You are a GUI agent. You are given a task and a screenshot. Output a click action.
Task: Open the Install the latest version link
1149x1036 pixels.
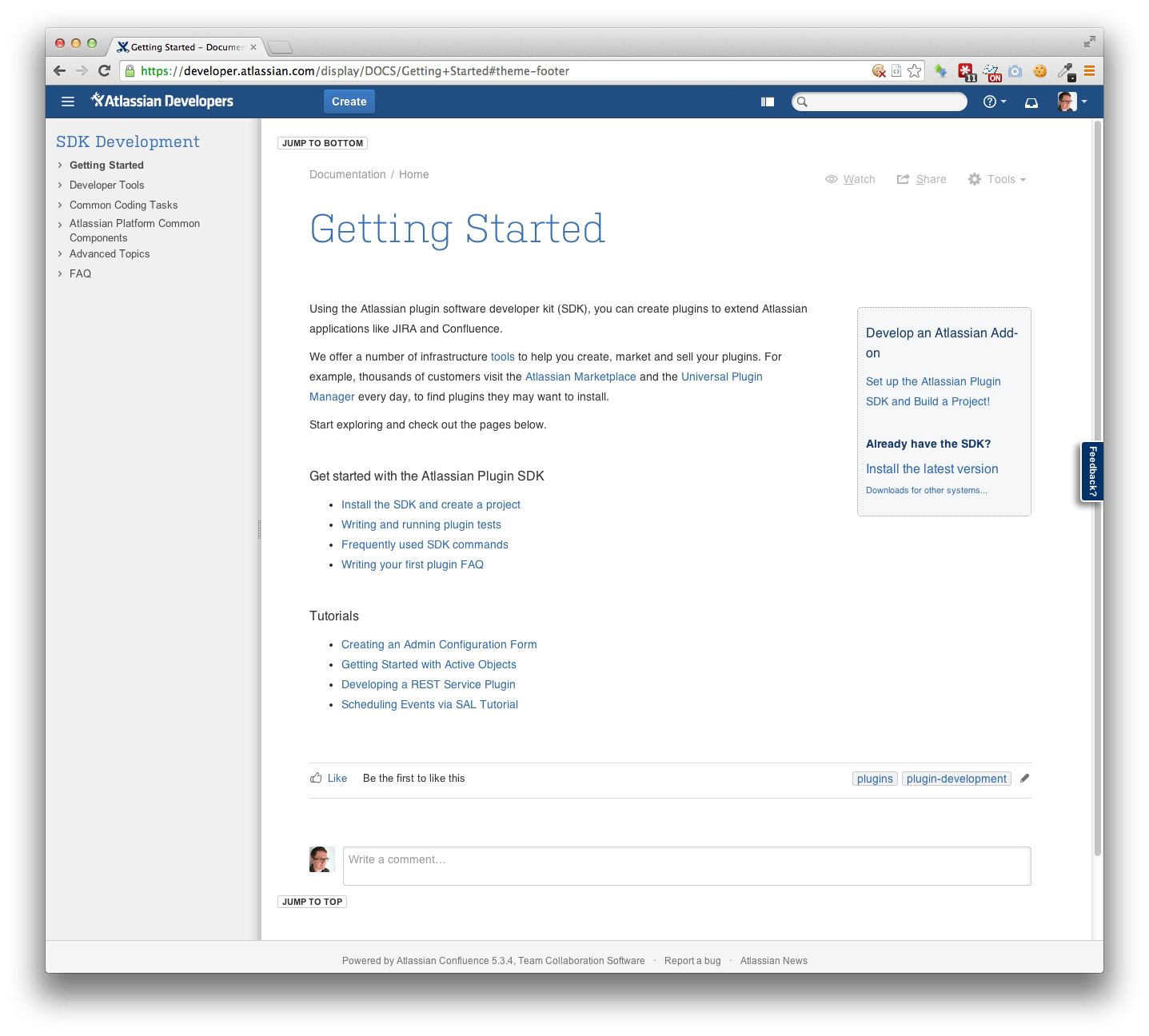click(932, 468)
